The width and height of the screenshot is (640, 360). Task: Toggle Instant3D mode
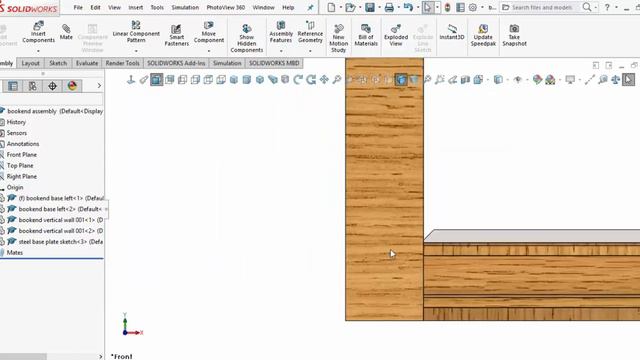coord(452,32)
